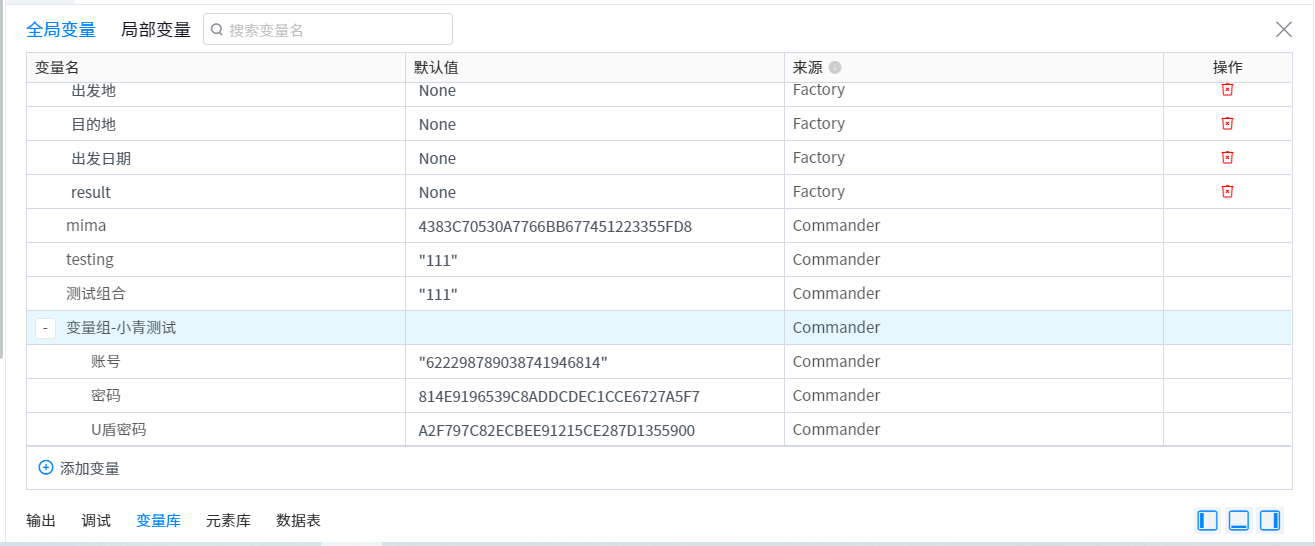Viewport: 1315px width, 546px height.
Task: Show the 输出 tab
Action: [x=41, y=521]
